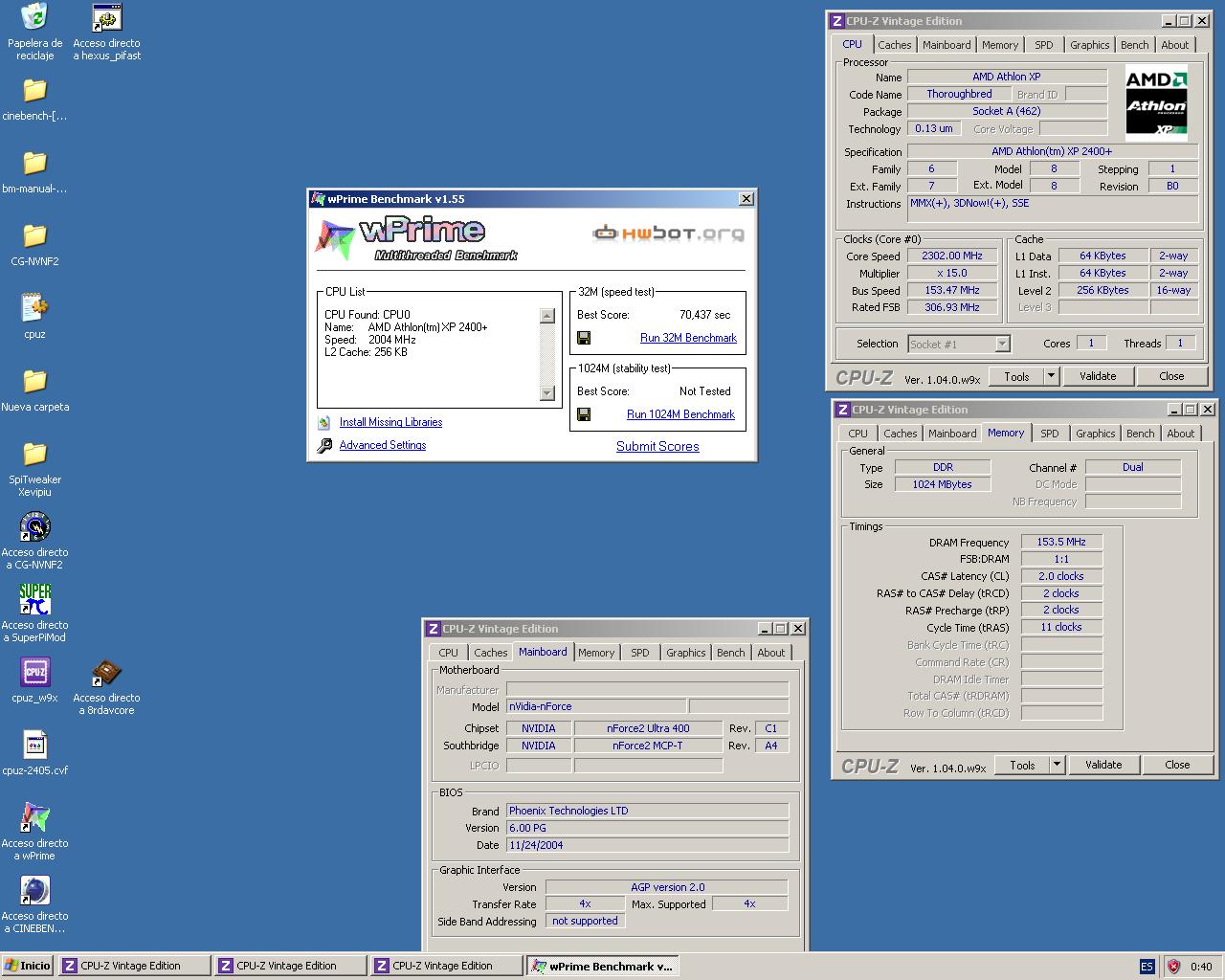Switch to About tab in Mainboard window
The height and width of the screenshot is (980, 1225).
(770, 653)
